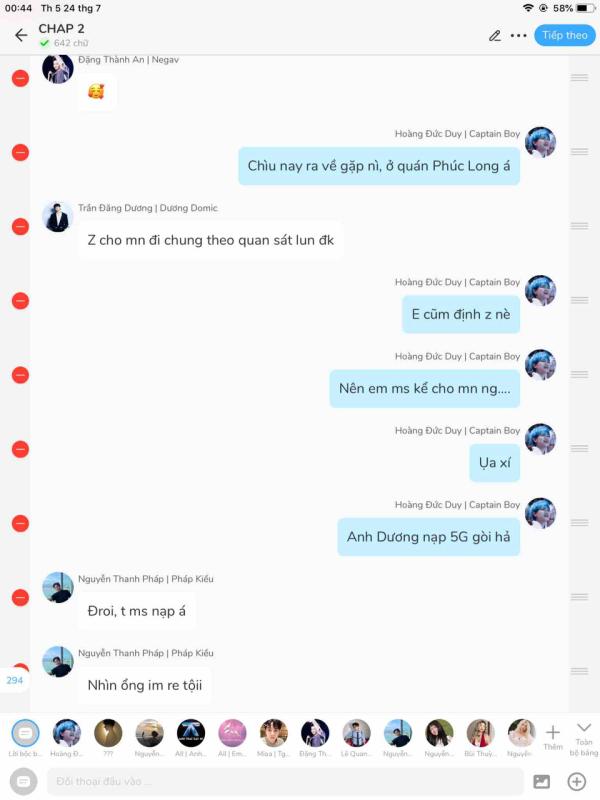Tap the Tiếp theo button

tap(565, 35)
